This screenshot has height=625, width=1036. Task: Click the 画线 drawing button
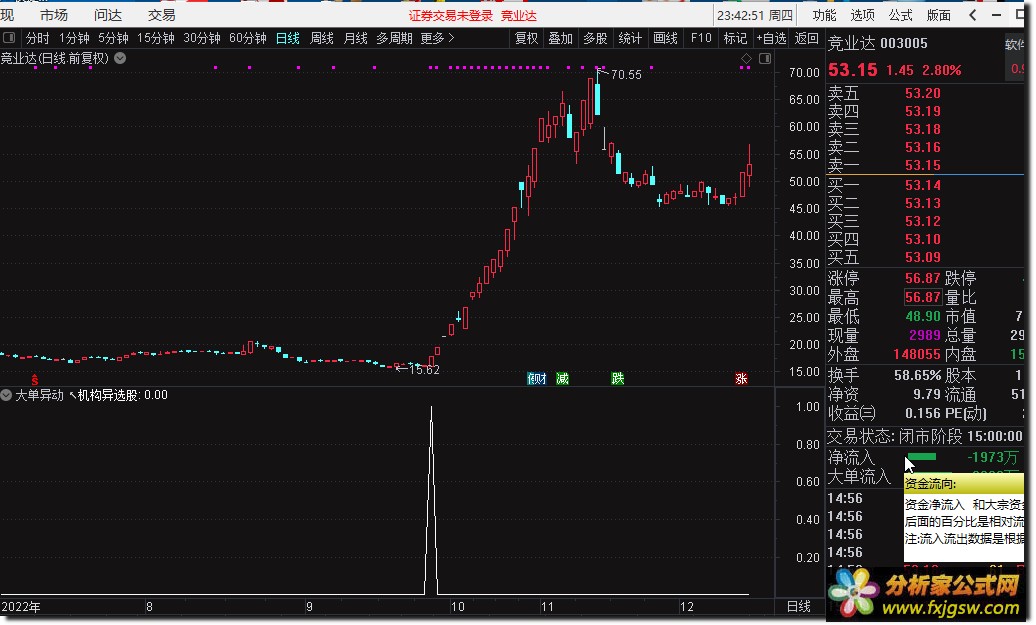[665, 38]
